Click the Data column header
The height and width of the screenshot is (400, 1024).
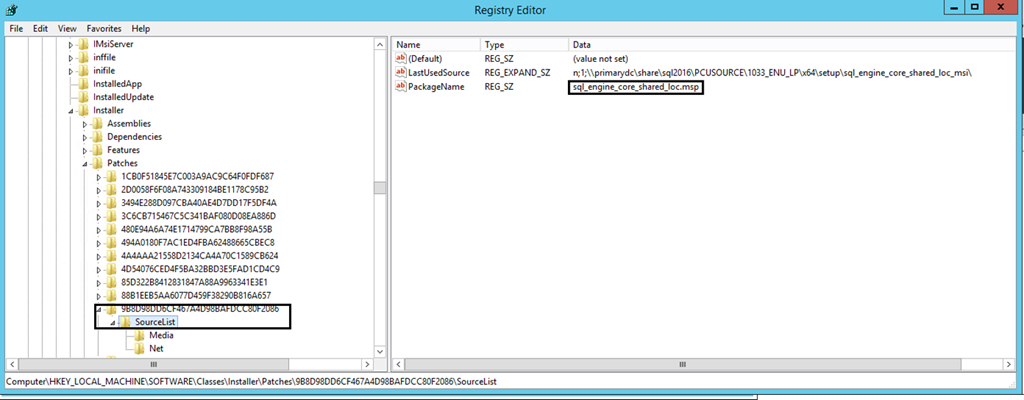pos(582,45)
